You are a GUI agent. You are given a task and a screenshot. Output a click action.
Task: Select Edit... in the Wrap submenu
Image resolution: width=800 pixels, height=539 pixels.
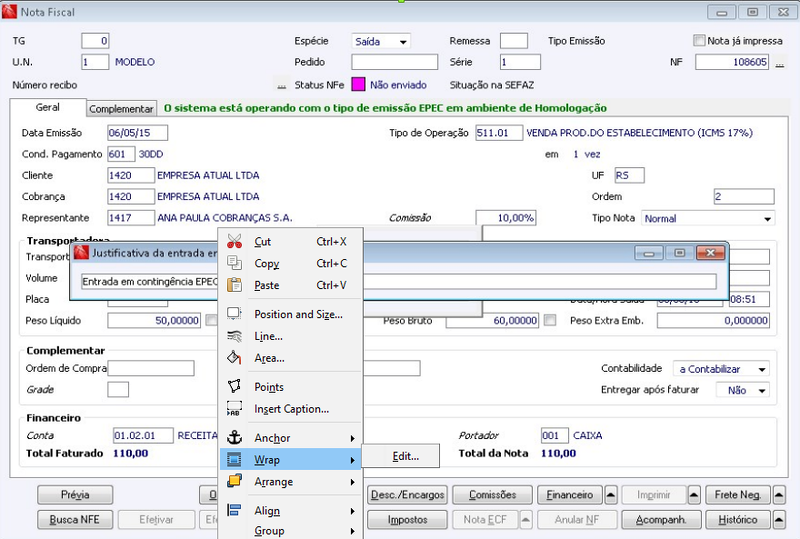[x=406, y=456]
